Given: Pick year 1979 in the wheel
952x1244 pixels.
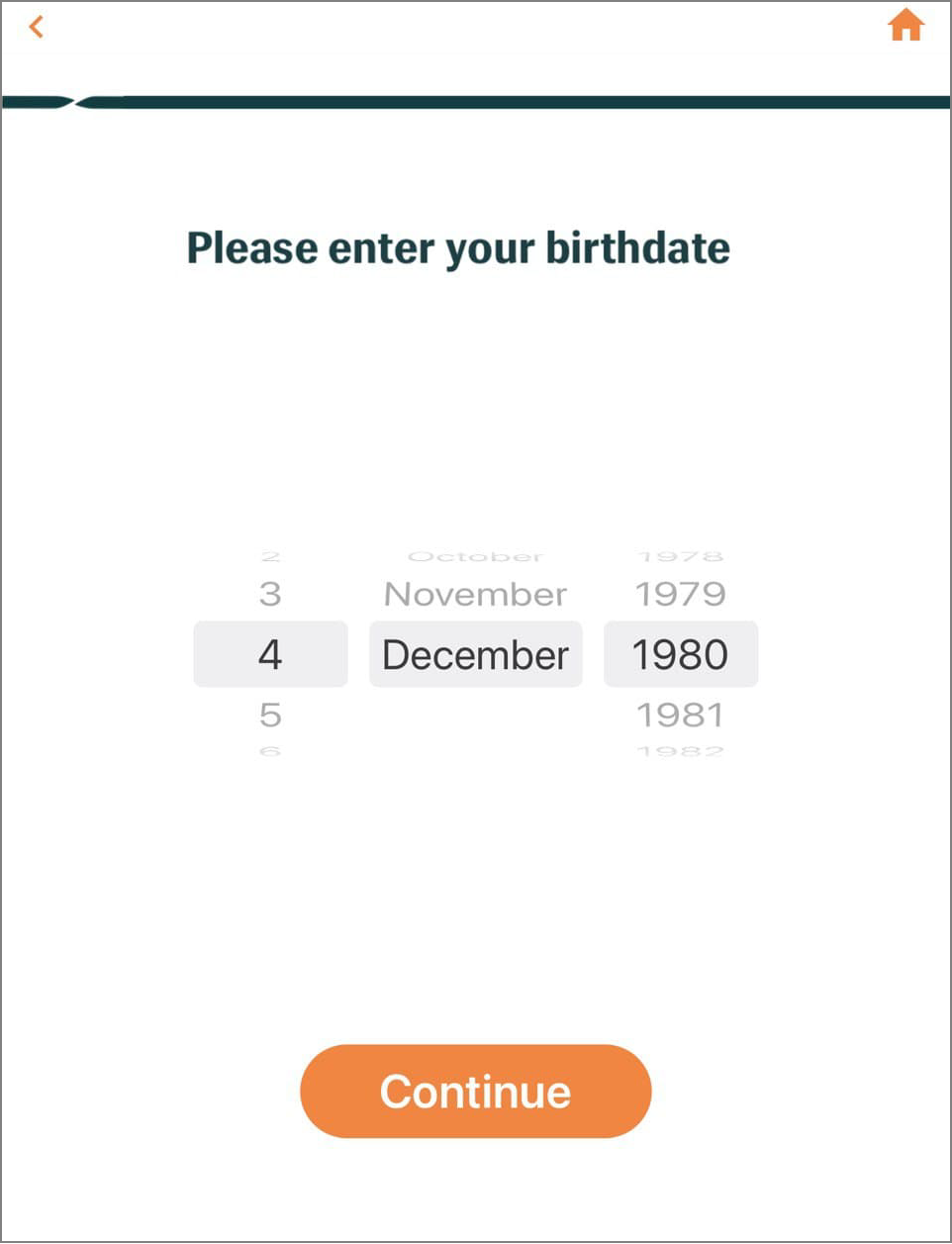Looking at the screenshot, I should click(x=681, y=594).
